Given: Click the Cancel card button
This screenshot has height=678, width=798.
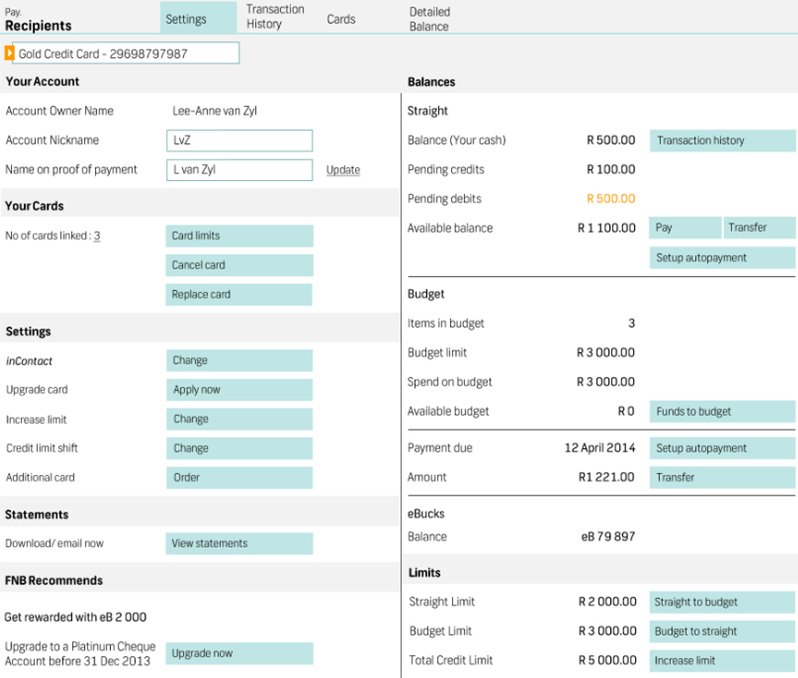Looking at the screenshot, I should tap(239, 266).
